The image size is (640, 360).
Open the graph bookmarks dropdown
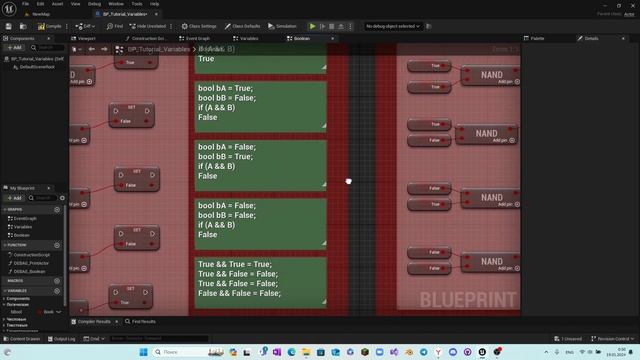[x=76, y=49]
